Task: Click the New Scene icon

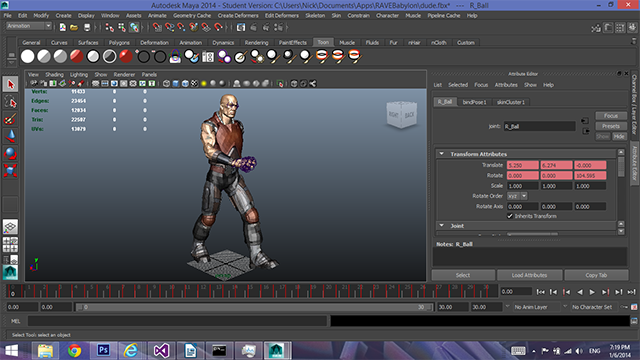Action: point(62,27)
